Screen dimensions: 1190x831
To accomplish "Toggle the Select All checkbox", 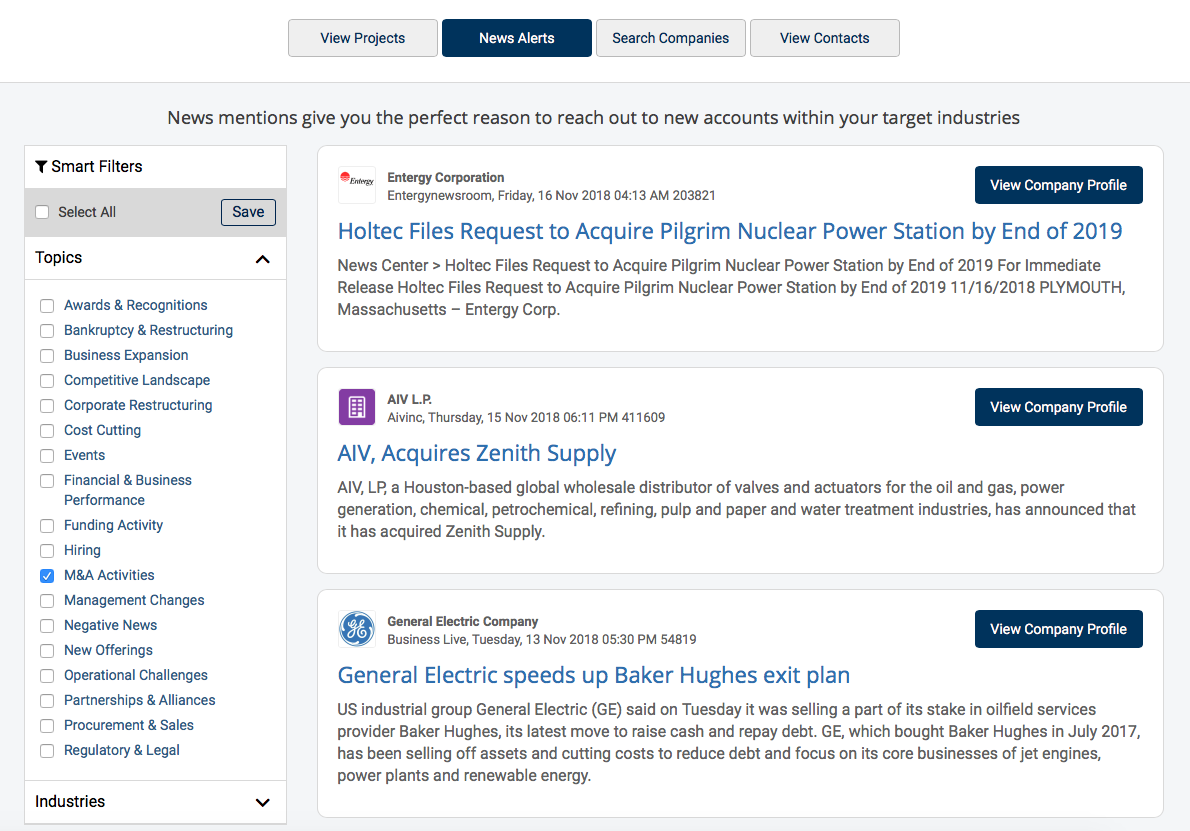I will (x=42, y=212).
